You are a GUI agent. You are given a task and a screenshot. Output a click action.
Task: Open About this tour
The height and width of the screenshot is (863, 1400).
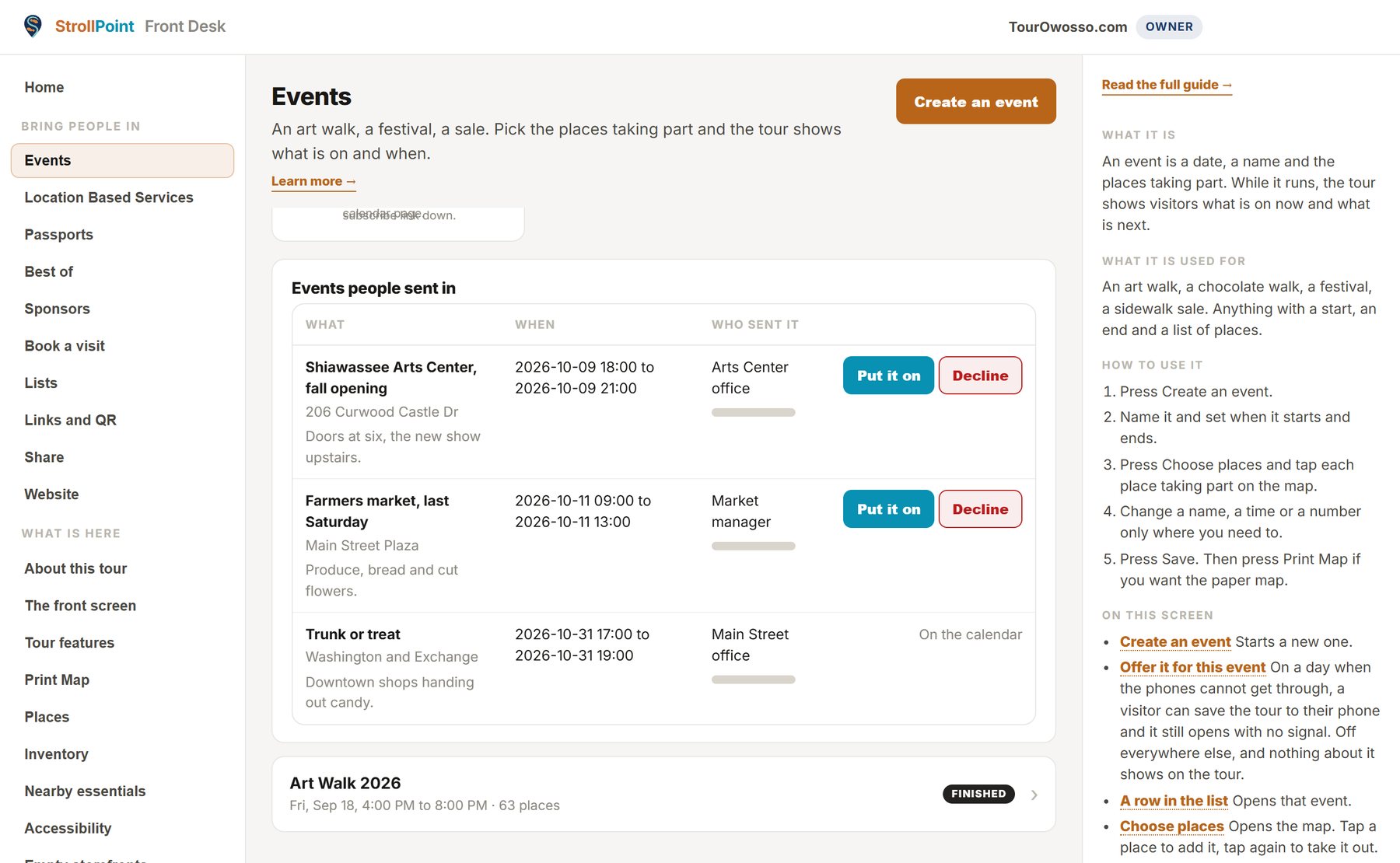click(122, 568)
